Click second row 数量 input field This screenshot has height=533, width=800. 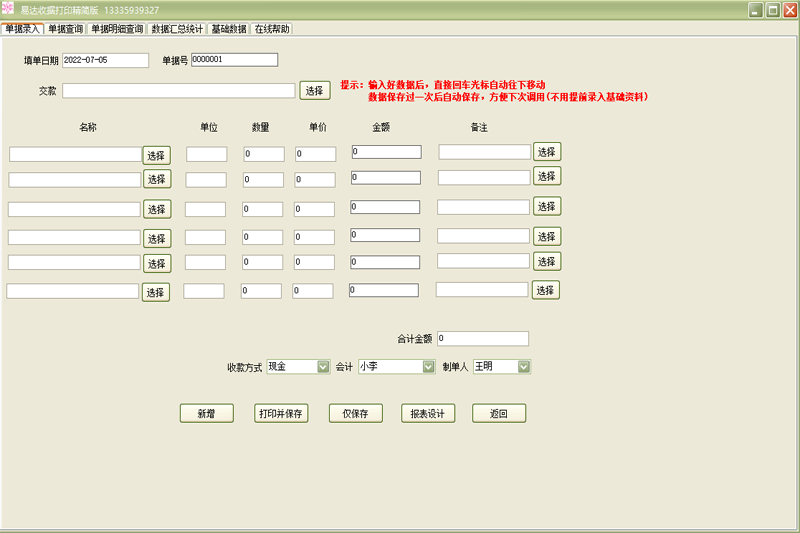(263, 180)
